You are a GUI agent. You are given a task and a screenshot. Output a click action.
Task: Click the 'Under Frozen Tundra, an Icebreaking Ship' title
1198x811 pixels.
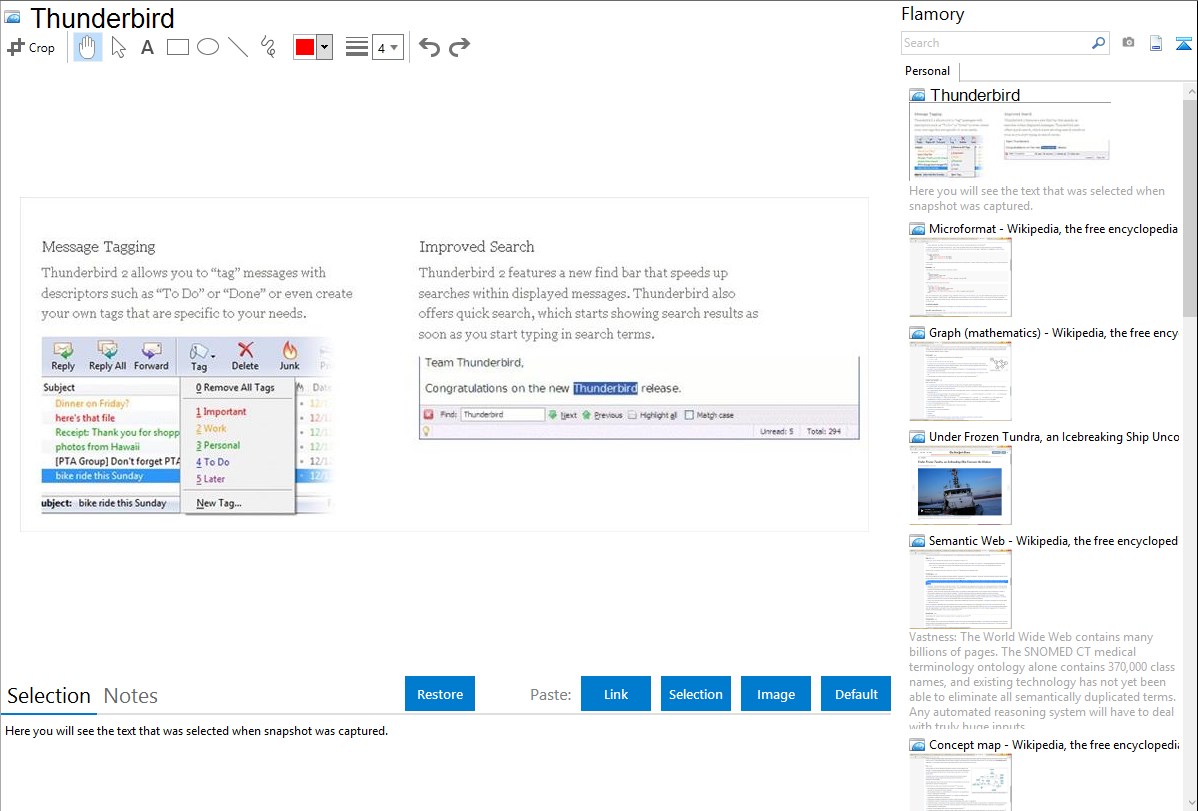click(x=1054, y=436)
